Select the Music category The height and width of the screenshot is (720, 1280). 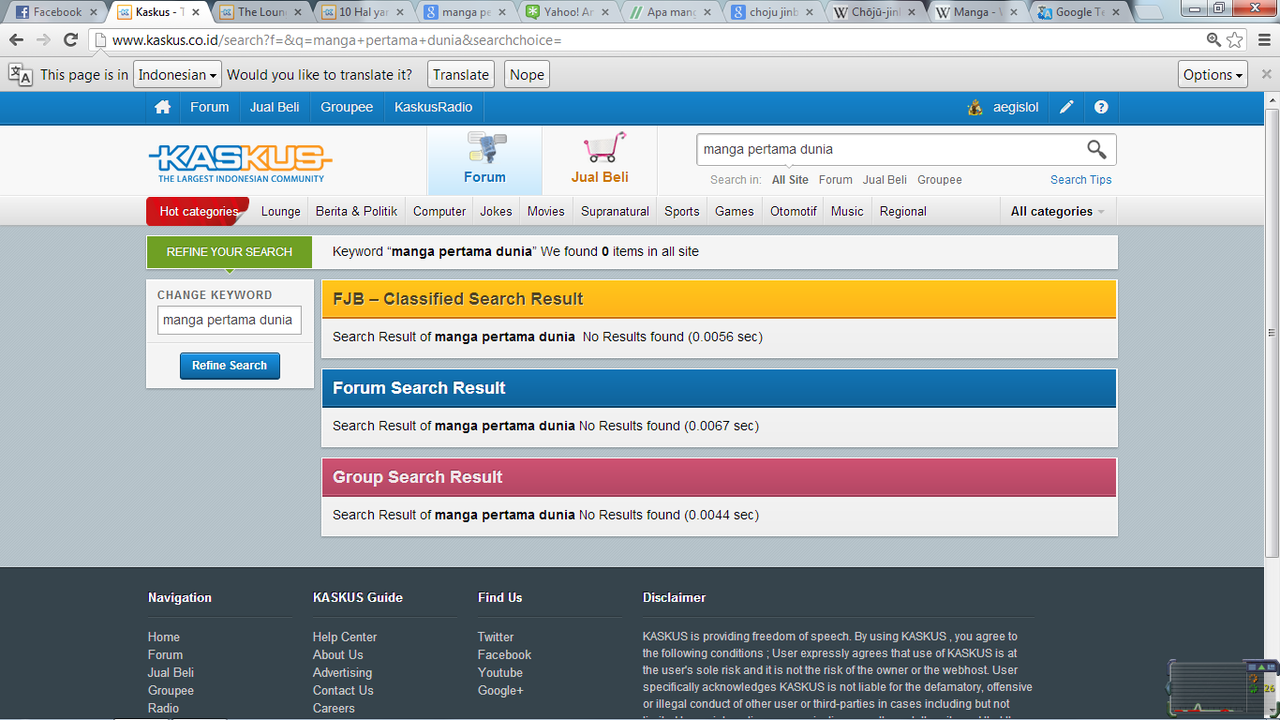(x=847, y=211)
